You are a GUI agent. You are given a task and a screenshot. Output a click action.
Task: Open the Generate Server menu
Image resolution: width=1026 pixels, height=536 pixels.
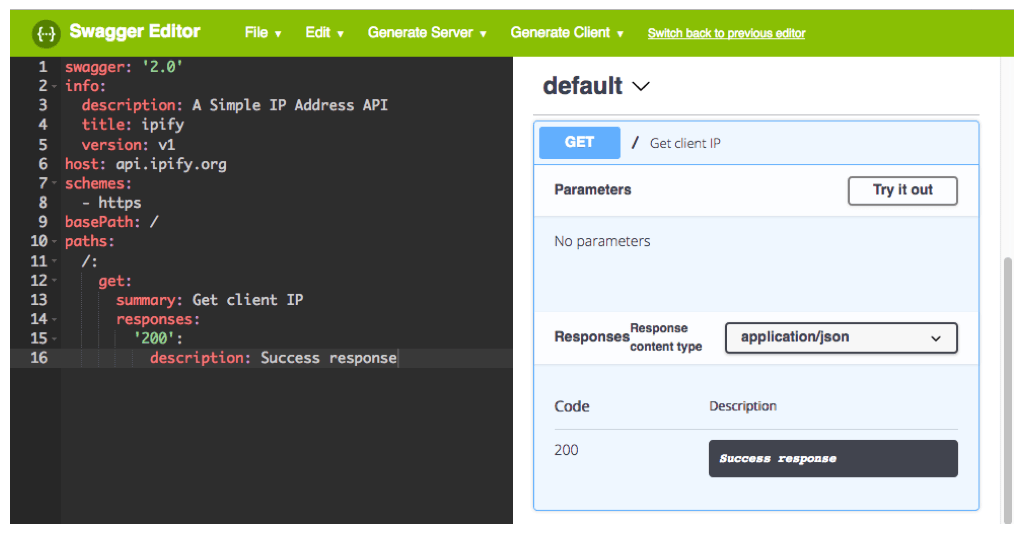click(x=427, y=33)
